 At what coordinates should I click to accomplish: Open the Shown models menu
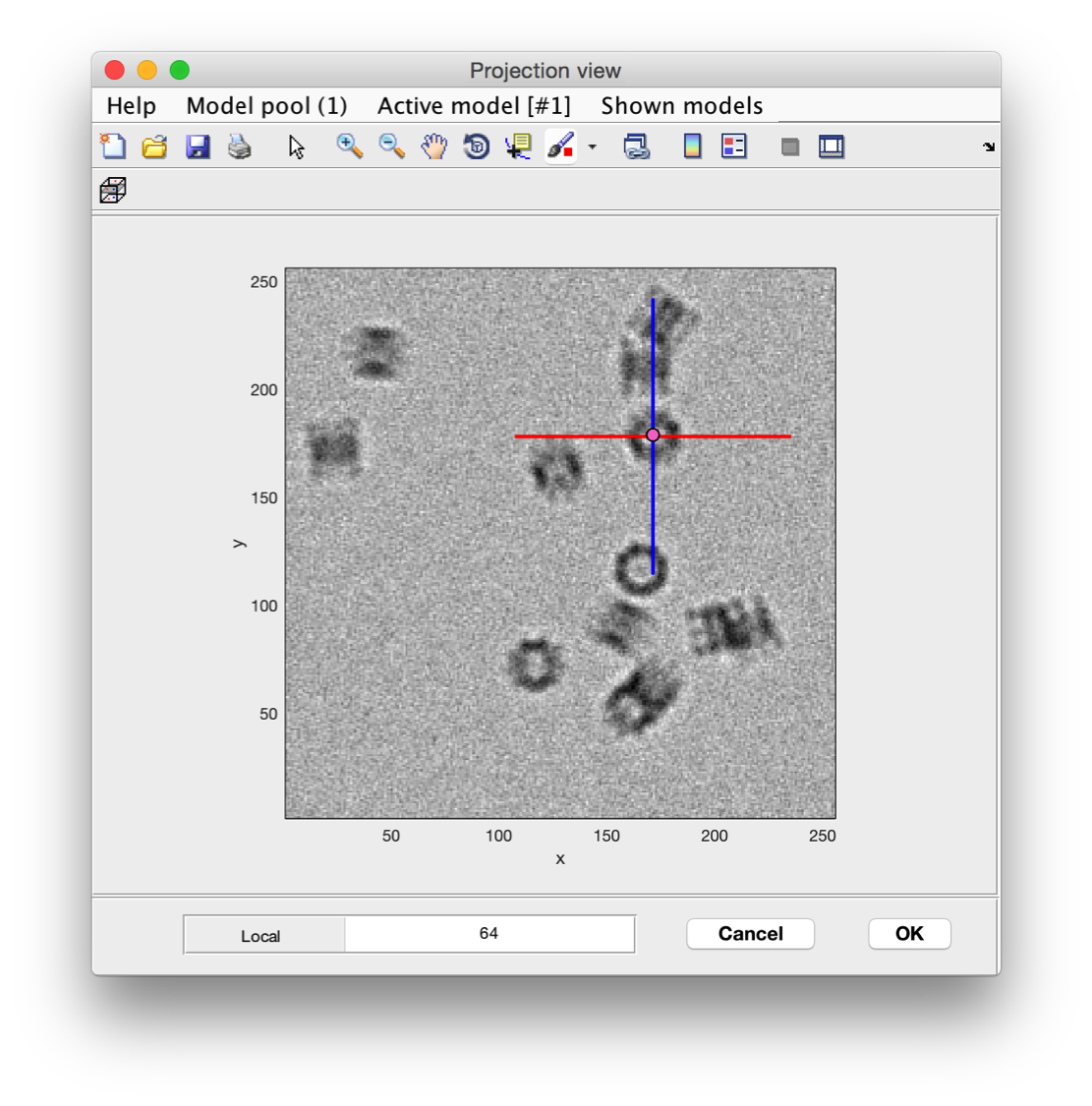point(681,106)
